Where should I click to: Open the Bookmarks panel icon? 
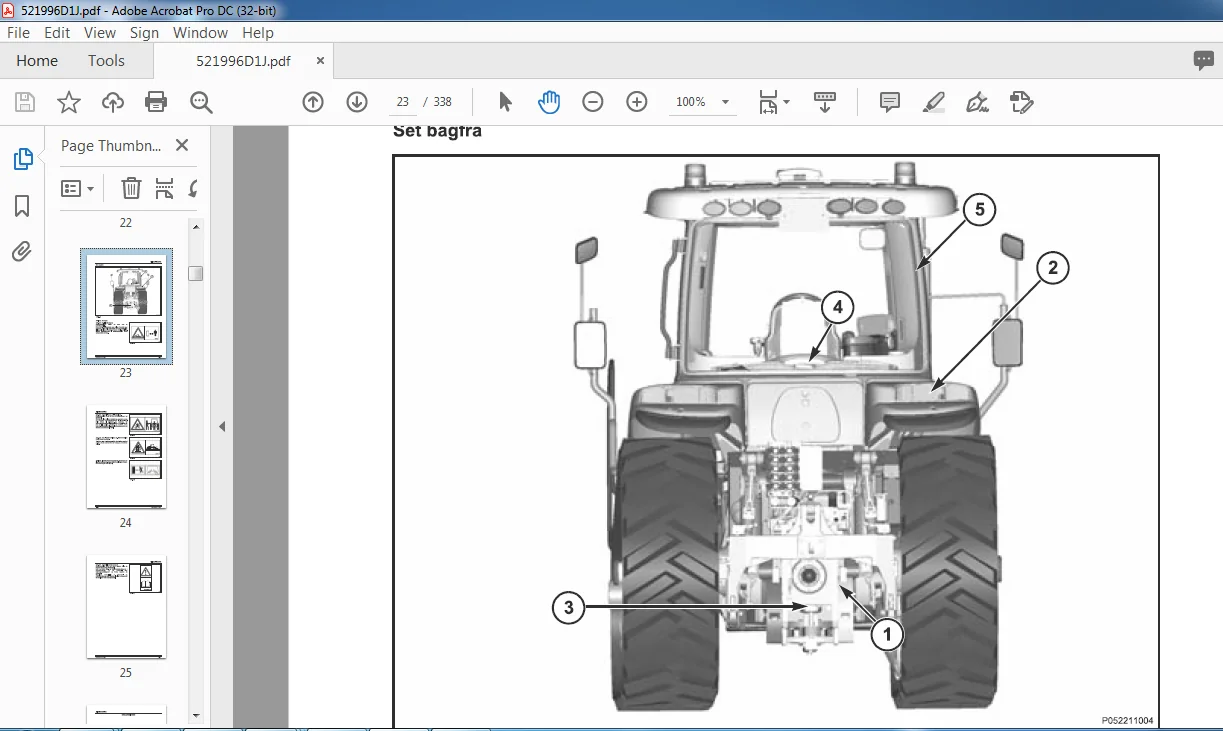click(22, 206)
